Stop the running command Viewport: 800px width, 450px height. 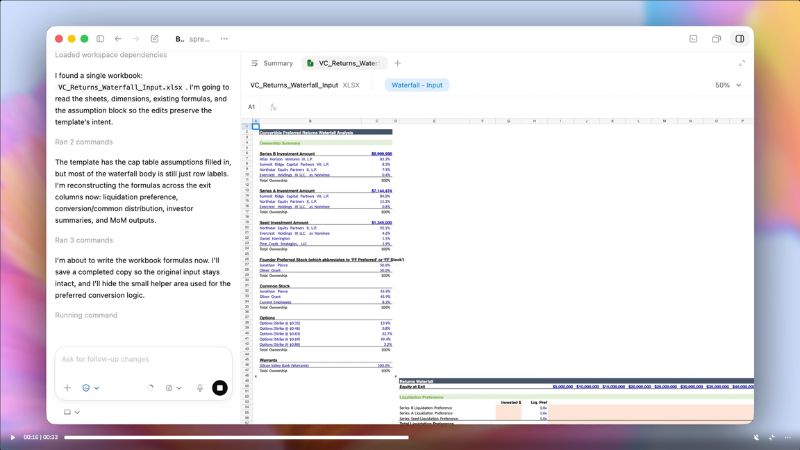pyautogui.click(x=220, y=387)
